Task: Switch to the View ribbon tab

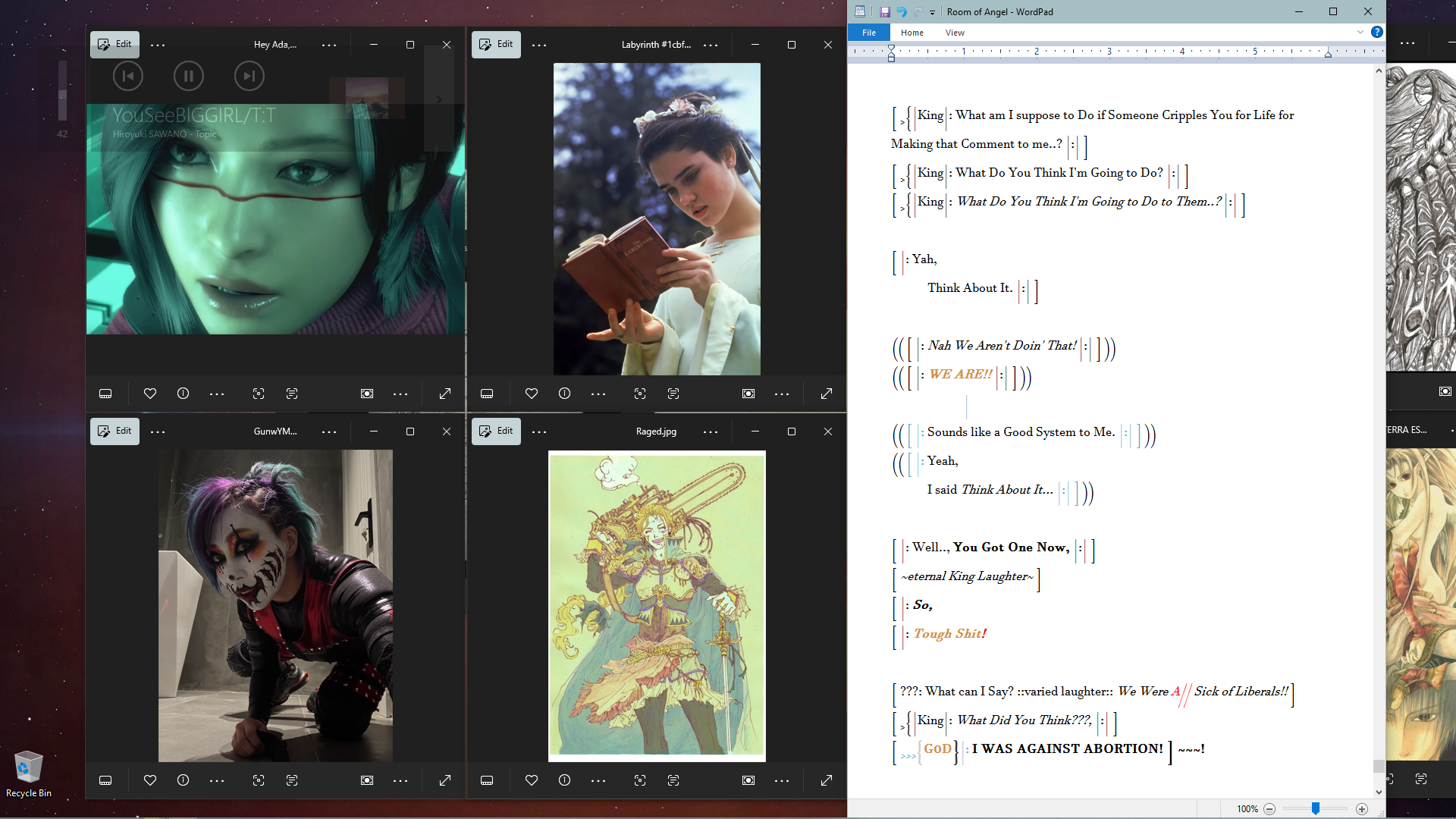Action: [x=955, y=33]
